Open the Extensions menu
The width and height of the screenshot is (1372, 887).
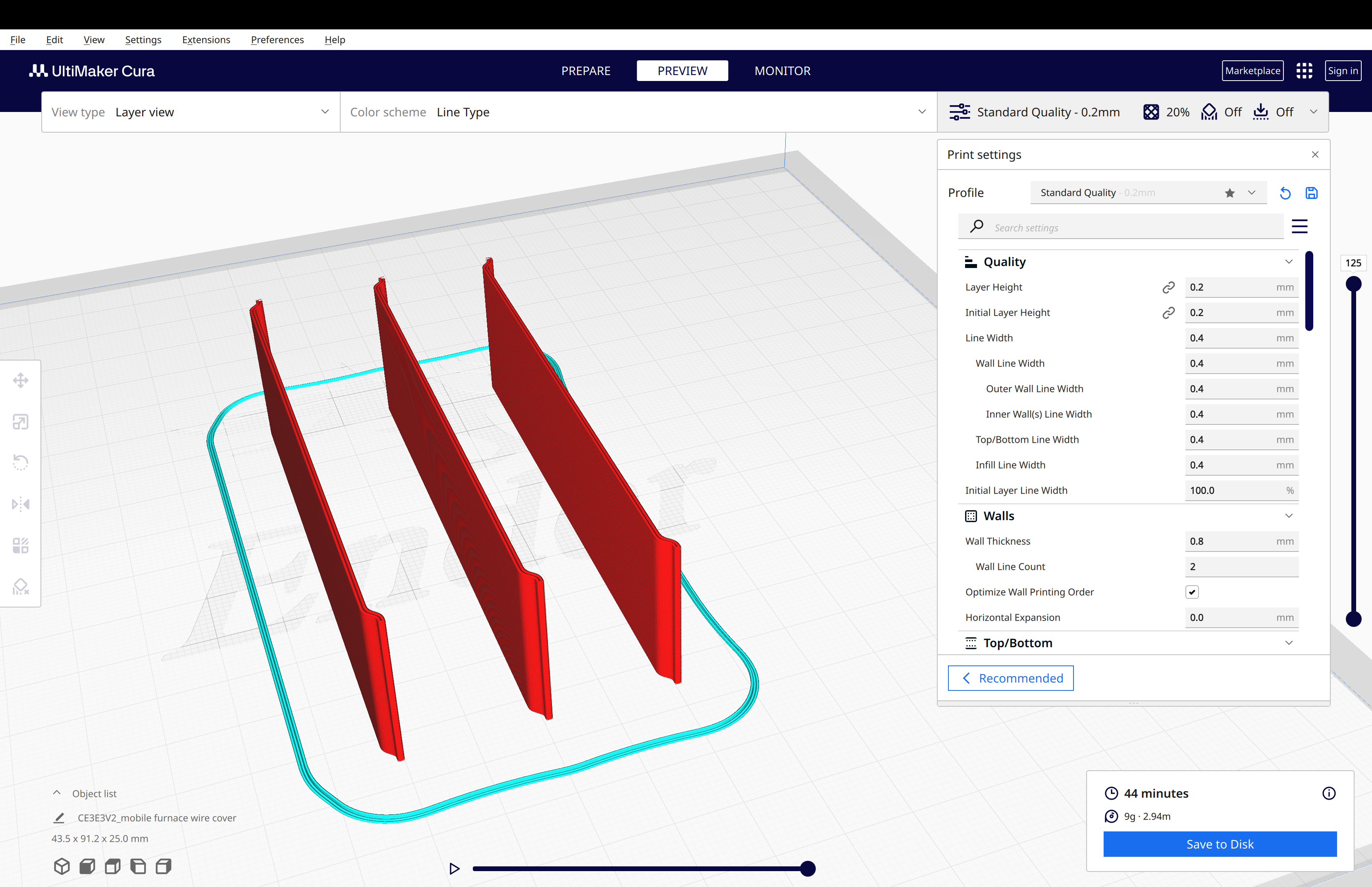tap(205, 39)
